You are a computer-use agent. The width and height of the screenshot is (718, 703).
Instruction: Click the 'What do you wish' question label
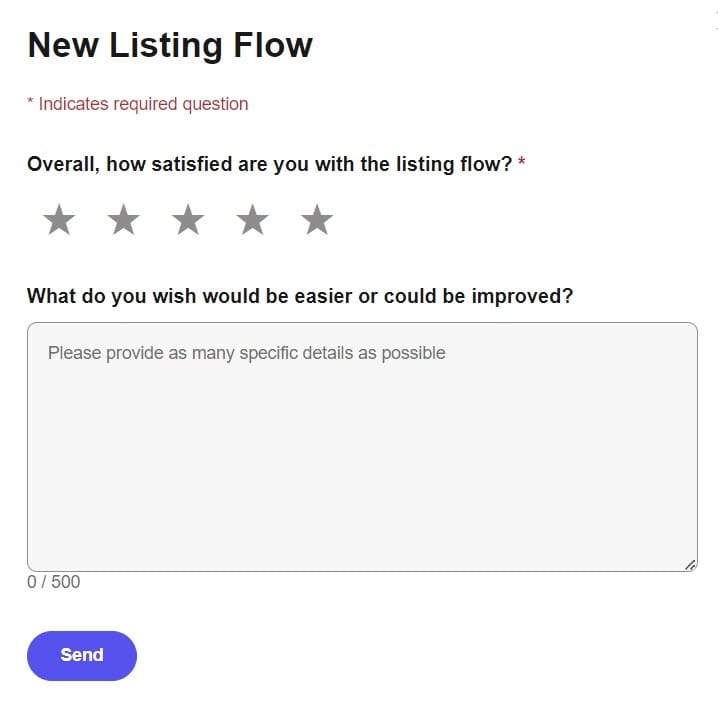pyautogui.click(x=299, y=296)
